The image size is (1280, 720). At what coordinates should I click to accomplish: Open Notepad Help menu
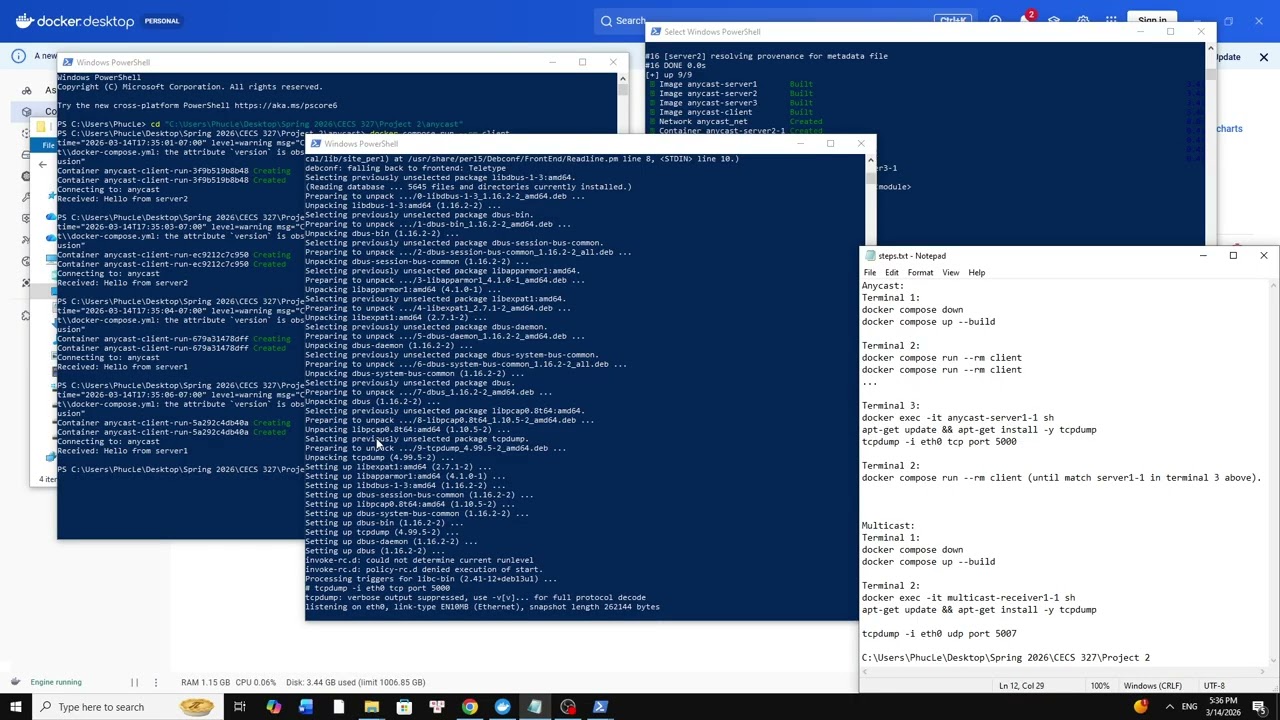coord(976,273)
